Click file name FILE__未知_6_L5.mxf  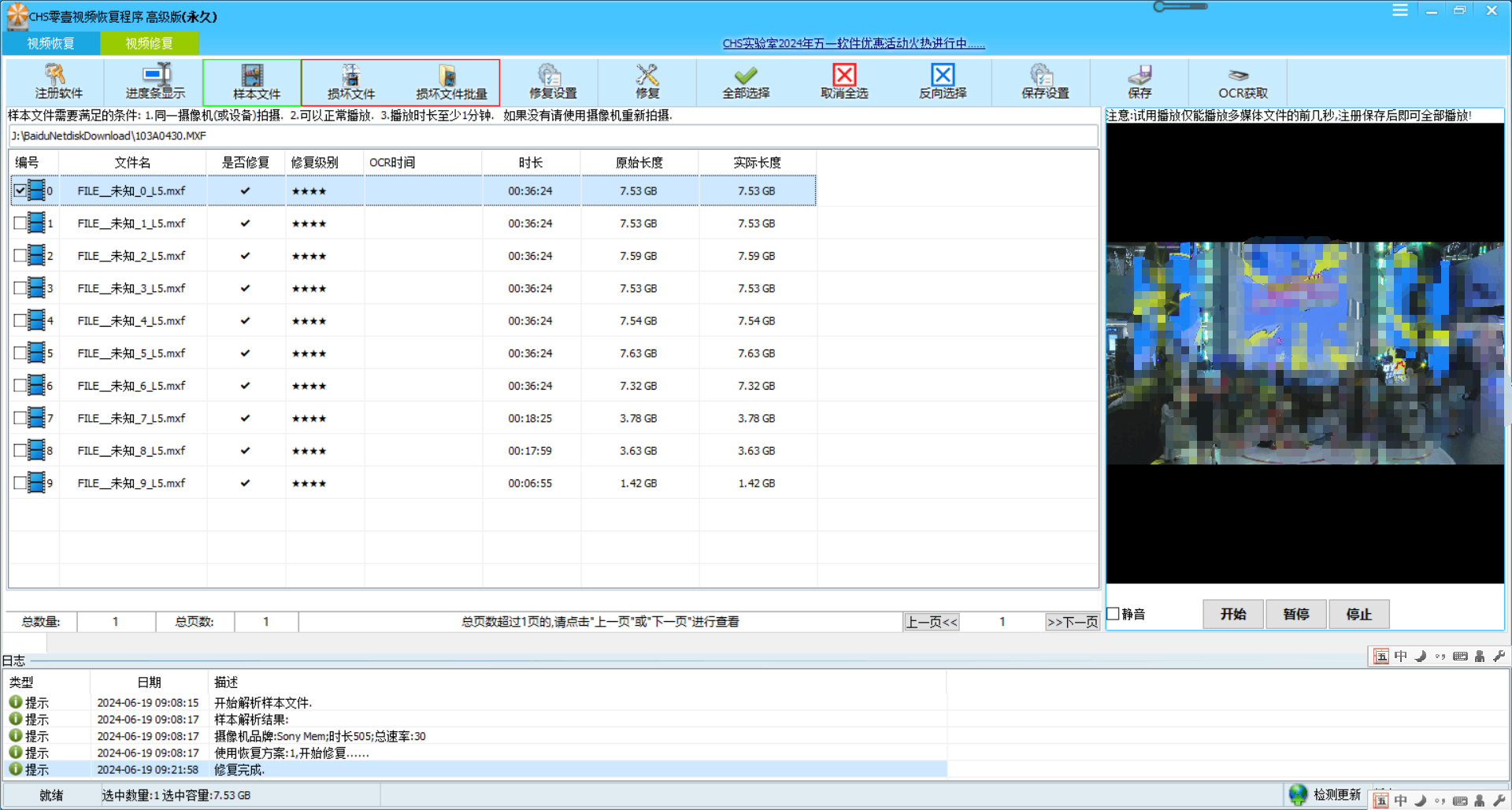[132, 386]
